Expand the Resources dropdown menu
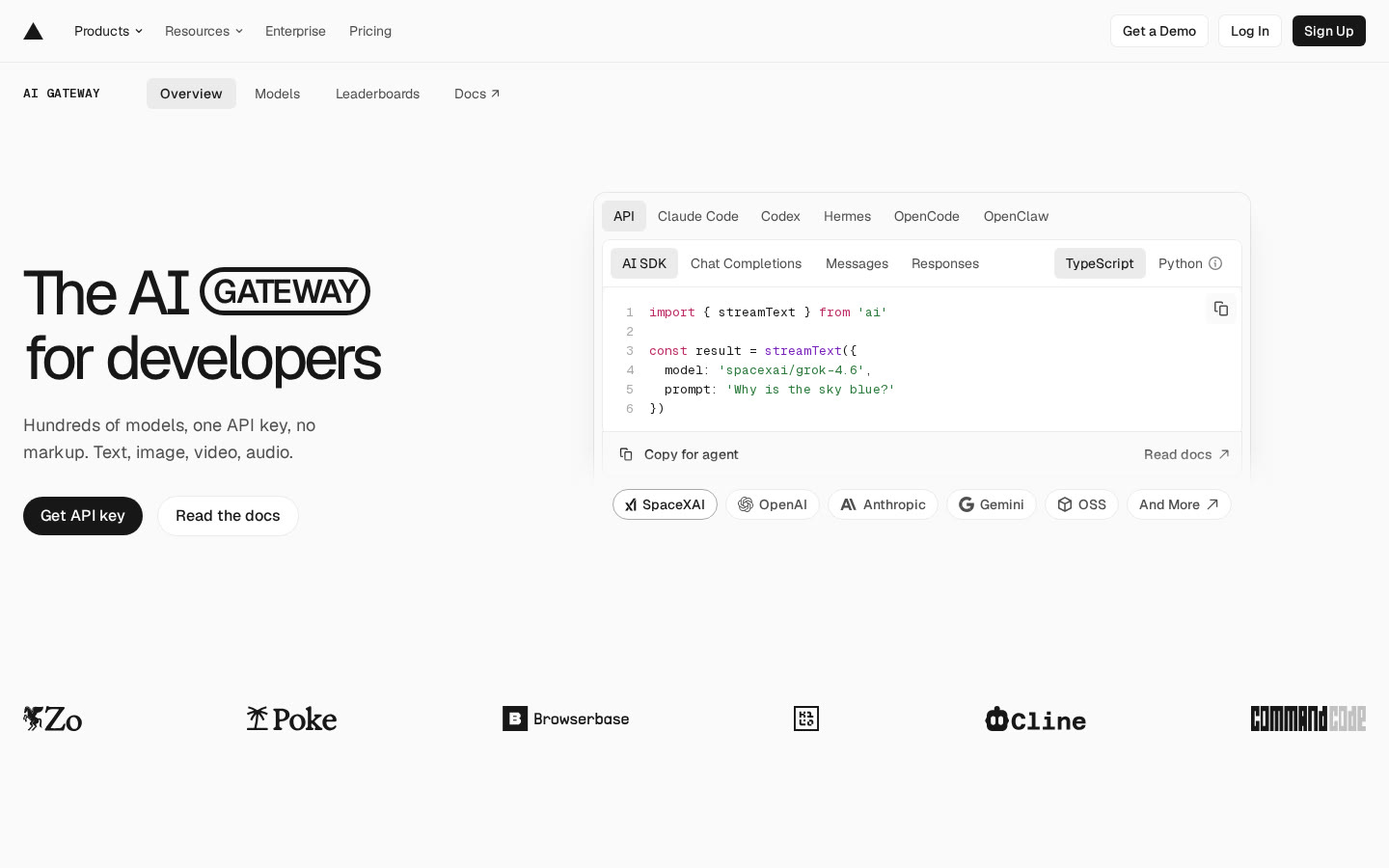Screen dimensions: 1389x868 [x=204, y=31]
